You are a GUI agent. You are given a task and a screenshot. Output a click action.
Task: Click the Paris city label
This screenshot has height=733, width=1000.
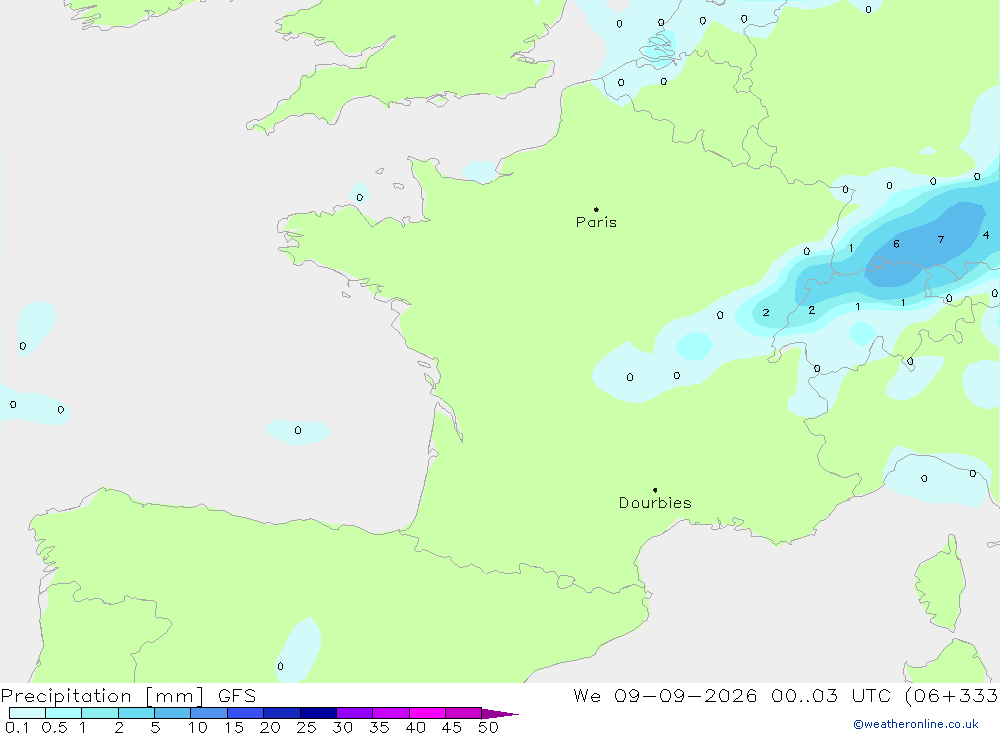596,222
